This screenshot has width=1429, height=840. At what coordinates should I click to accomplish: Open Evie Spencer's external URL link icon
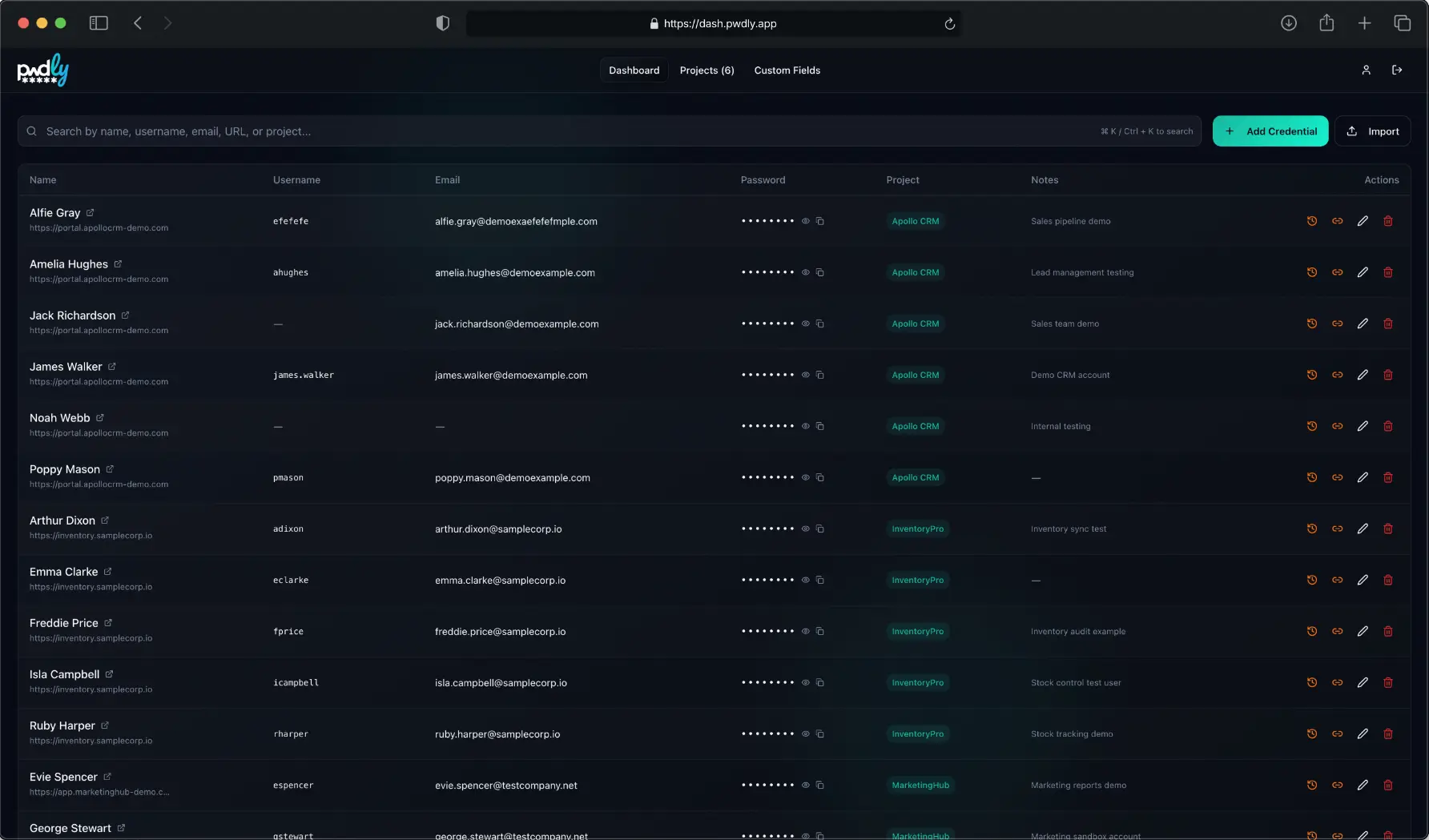(107, 777)
